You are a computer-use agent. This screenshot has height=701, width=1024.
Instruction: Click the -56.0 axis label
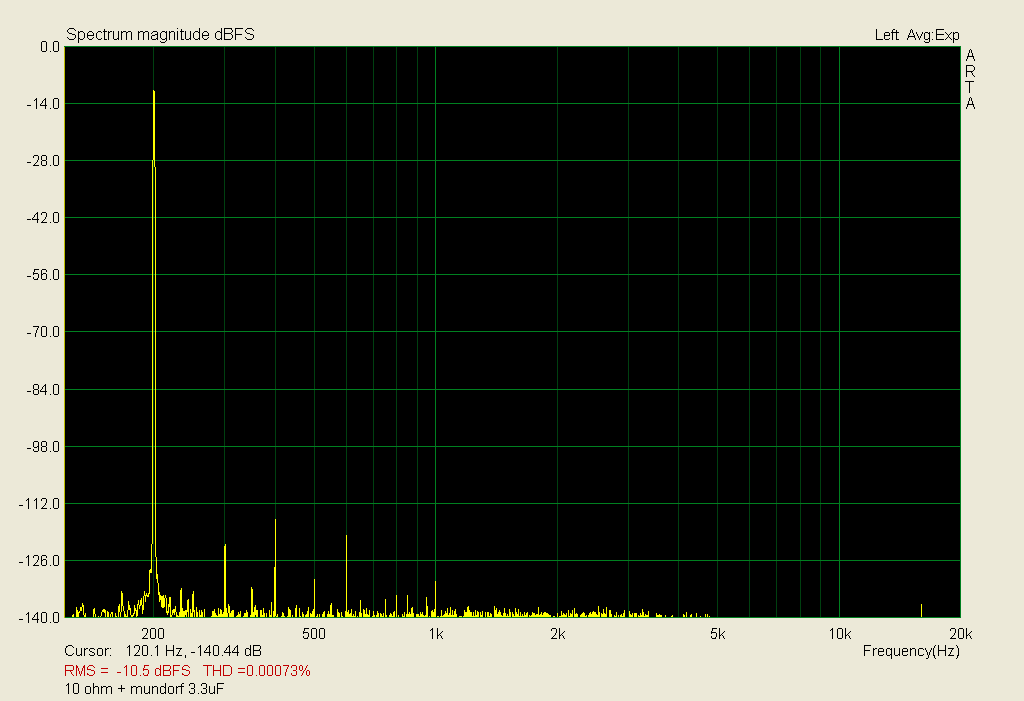(x=42, y=275)
